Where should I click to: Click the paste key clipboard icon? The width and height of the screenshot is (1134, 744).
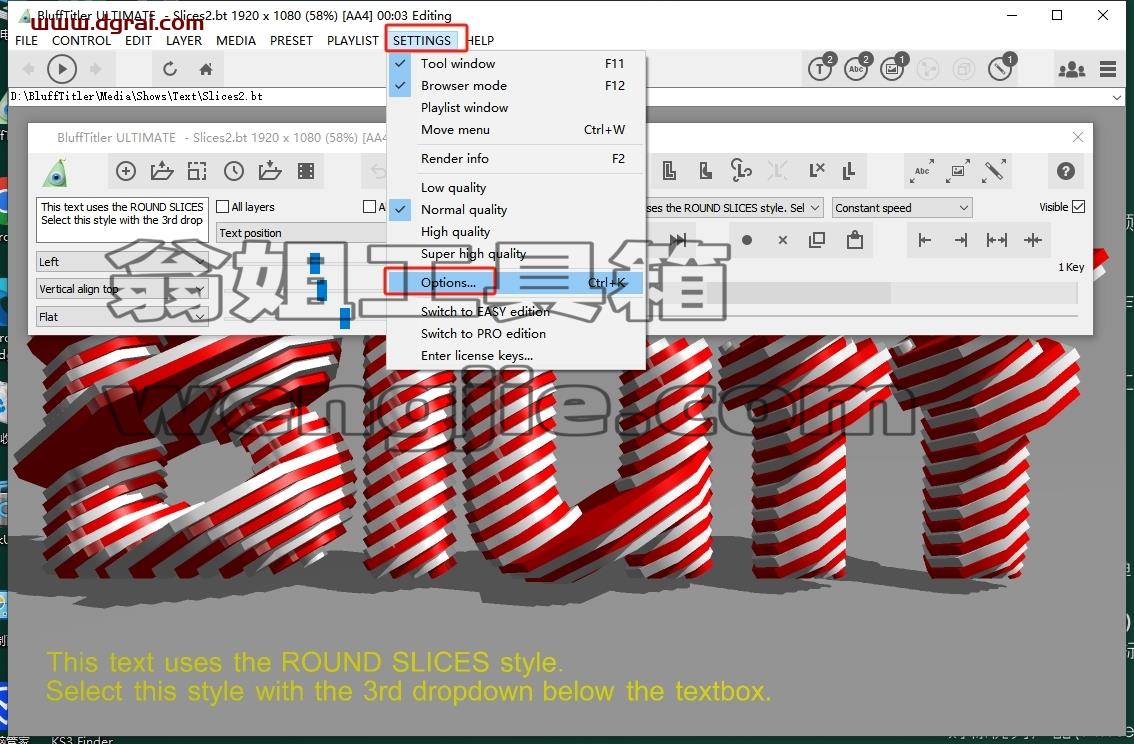click(855, 239)
